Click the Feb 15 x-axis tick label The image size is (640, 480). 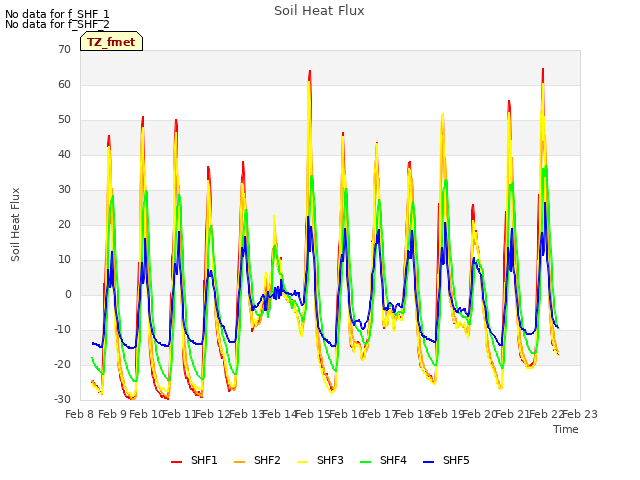pyautogui.click(x=313, y=414)
